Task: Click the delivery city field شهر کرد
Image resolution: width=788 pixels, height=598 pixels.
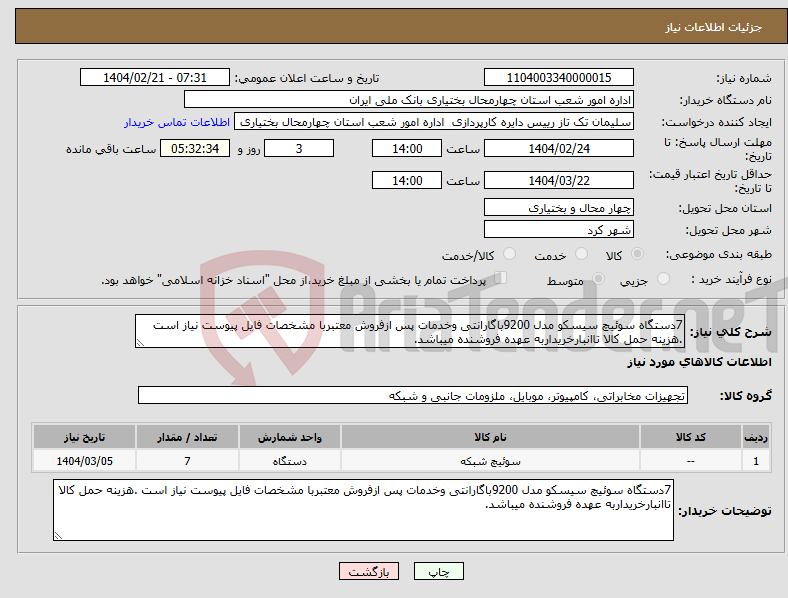Action: click(x=558, y=229)
